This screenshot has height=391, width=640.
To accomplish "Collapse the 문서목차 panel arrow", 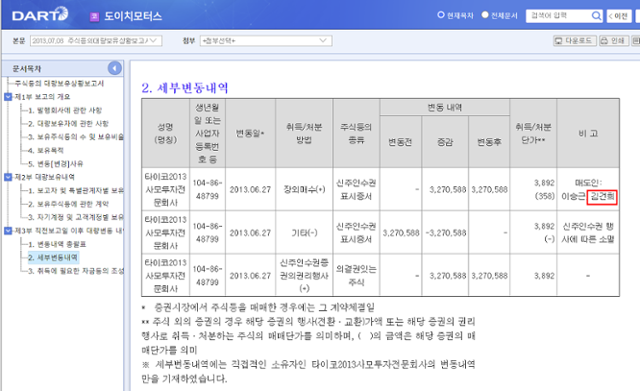I will click(x=115, y=68).
